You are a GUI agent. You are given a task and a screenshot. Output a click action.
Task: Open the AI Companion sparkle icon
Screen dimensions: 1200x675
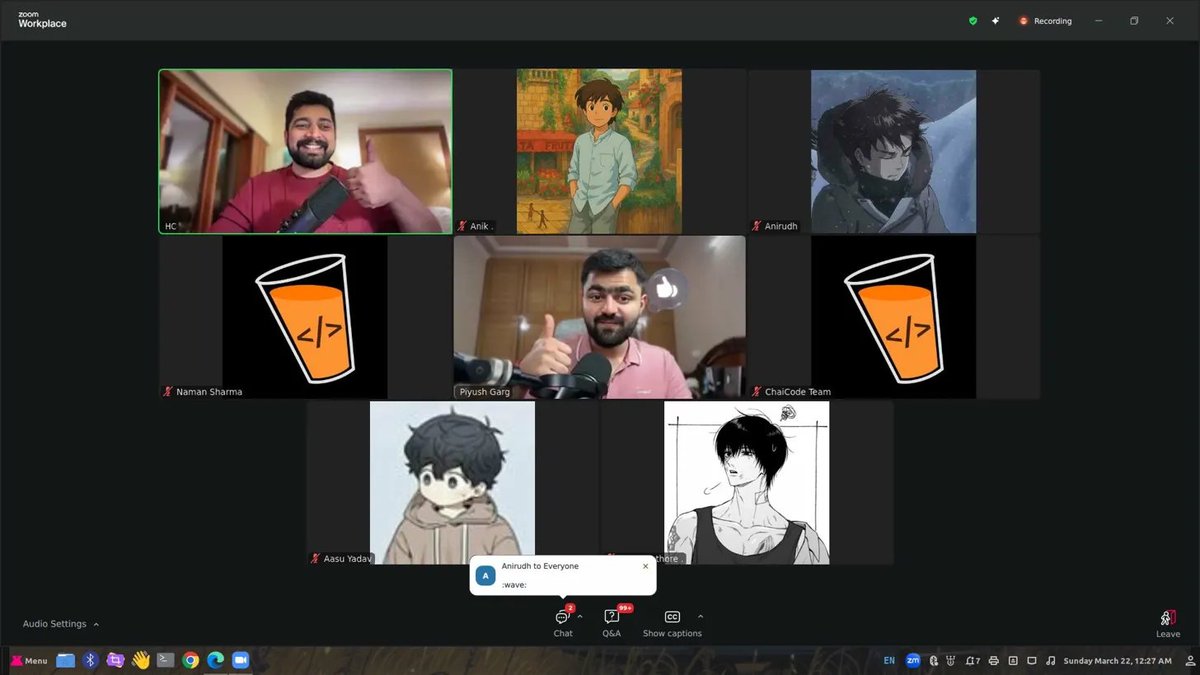click(x=996, y=20)
